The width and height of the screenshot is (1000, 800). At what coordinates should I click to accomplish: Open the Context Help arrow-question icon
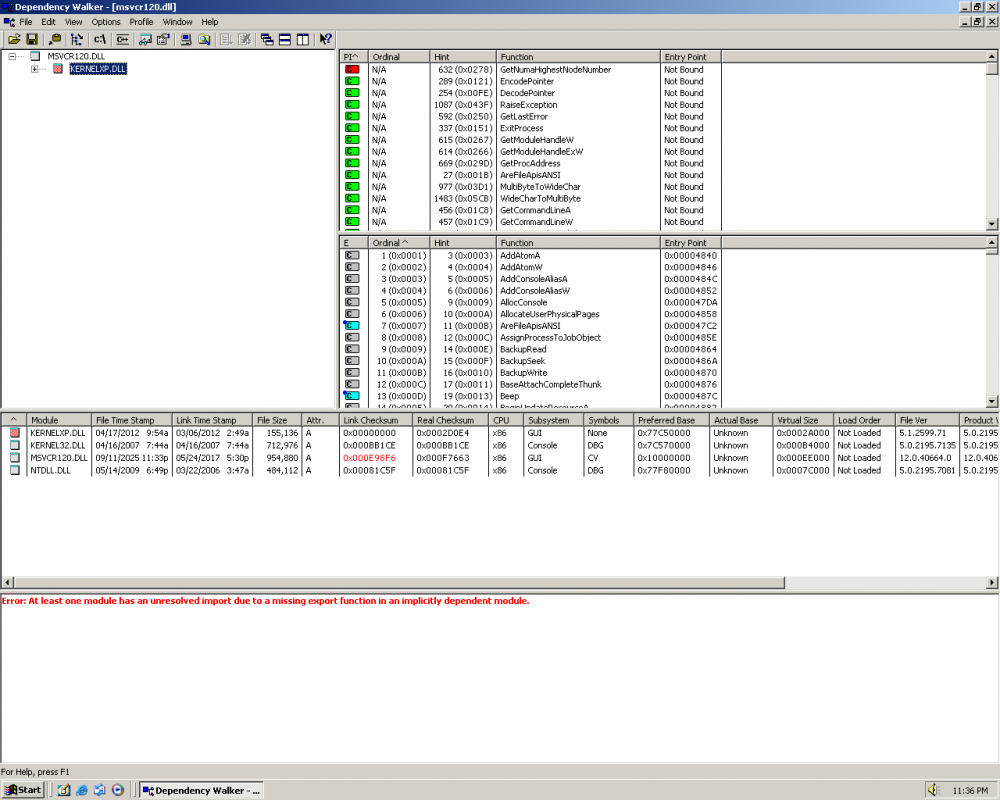tap(325, 39)
